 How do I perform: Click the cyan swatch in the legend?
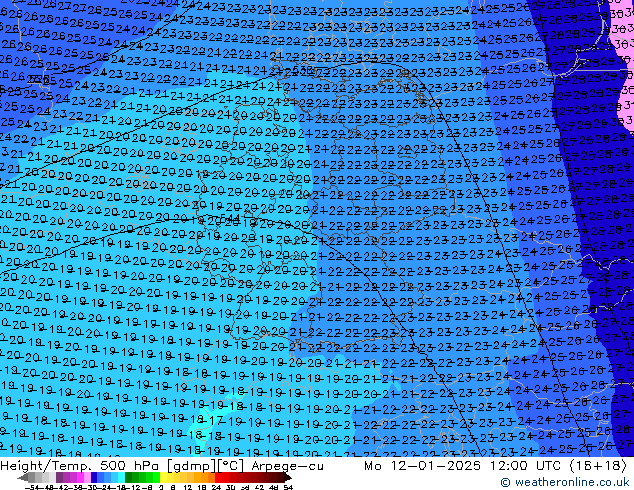[121, 477]
